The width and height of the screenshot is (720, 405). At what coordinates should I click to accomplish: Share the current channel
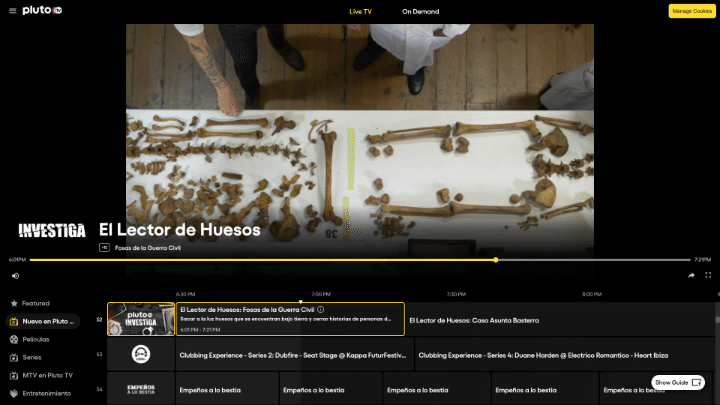coord(691,276)
